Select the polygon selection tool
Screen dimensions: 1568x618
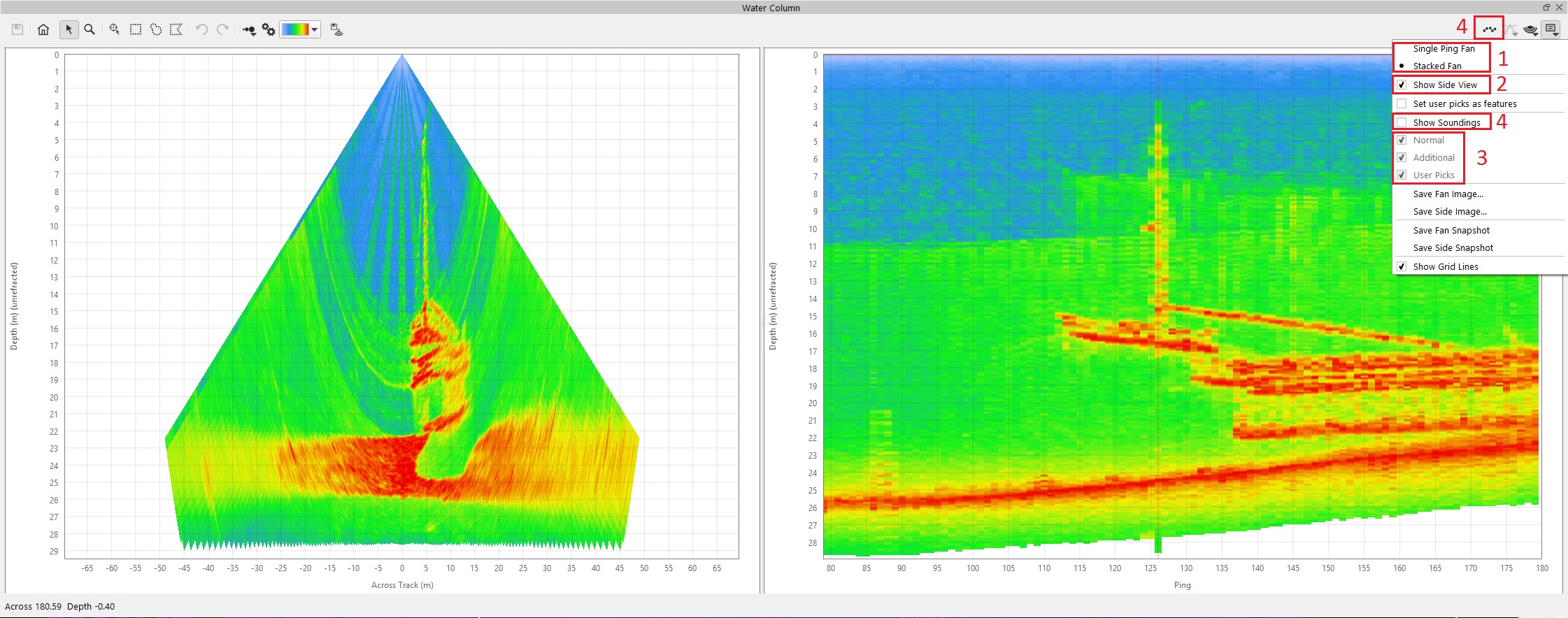coord(176,29)
